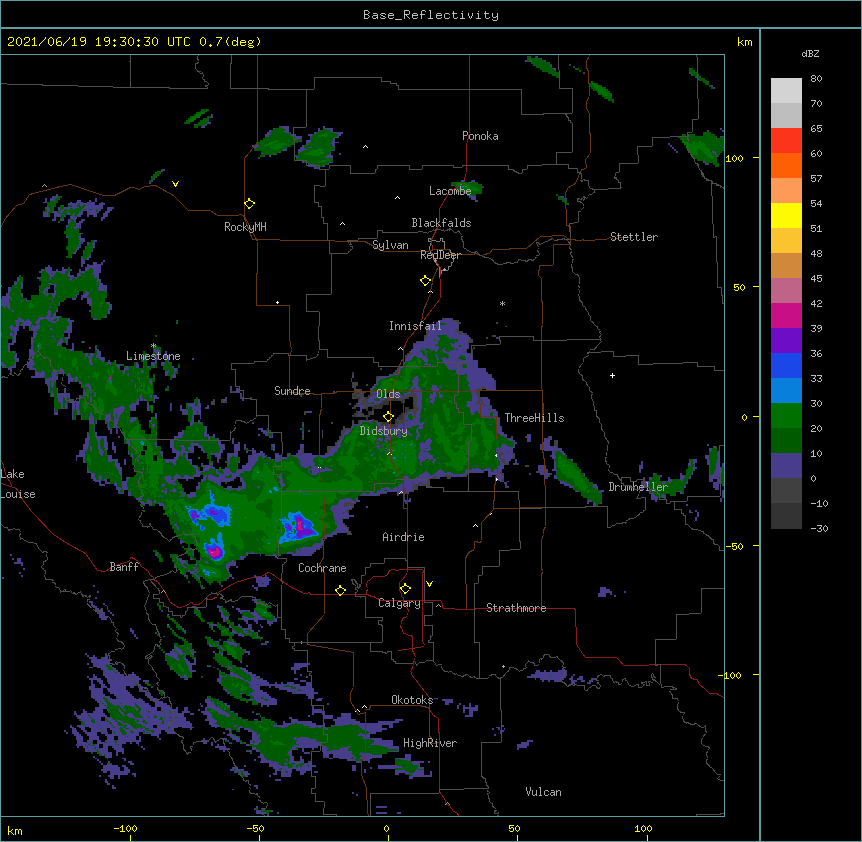Click the 80 value in the dBZ legend
Viewport: 862px width, 842px height.
816,79
